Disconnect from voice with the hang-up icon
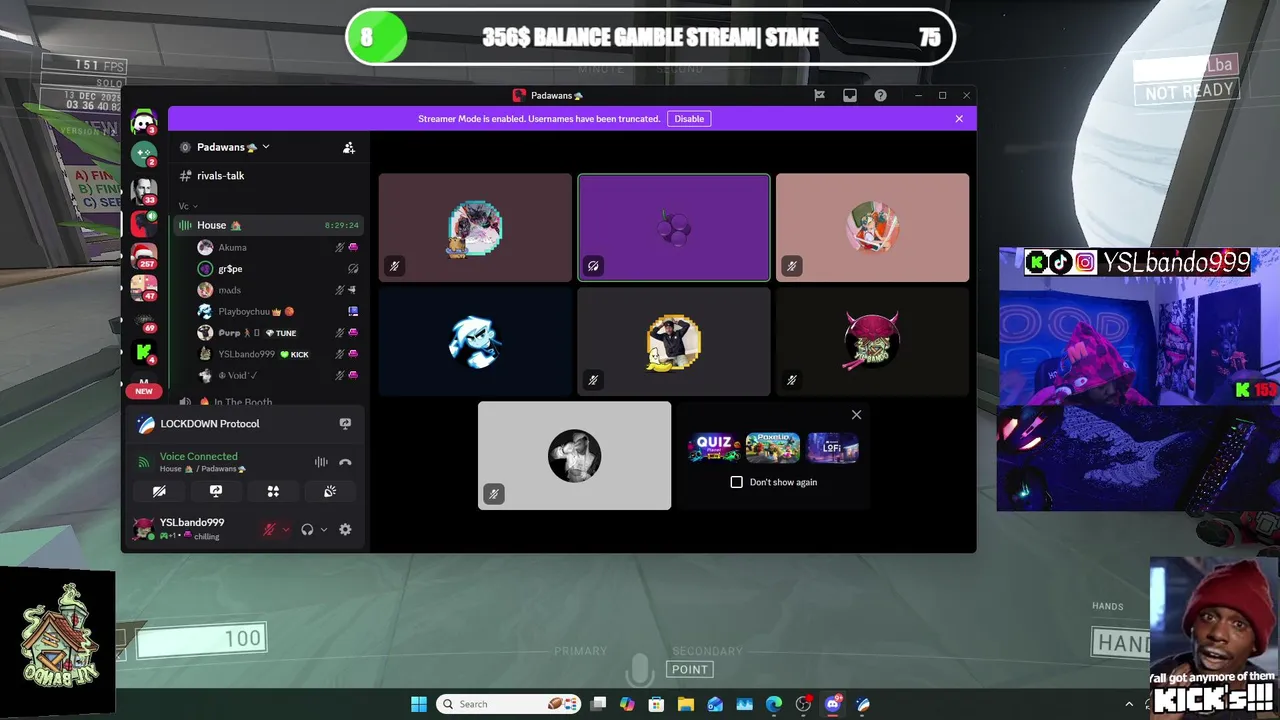The image size is (1280, 720). 345,462
